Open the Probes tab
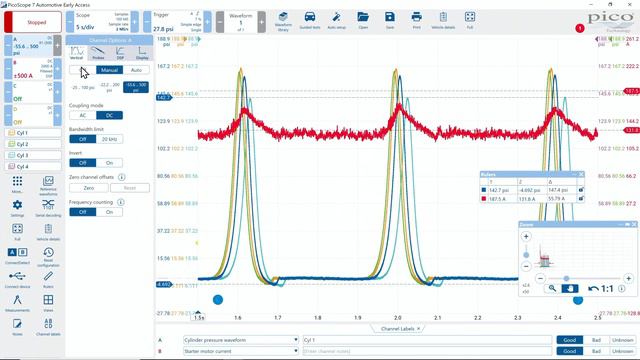Viewport: 640px width, 360px height. 98,53
